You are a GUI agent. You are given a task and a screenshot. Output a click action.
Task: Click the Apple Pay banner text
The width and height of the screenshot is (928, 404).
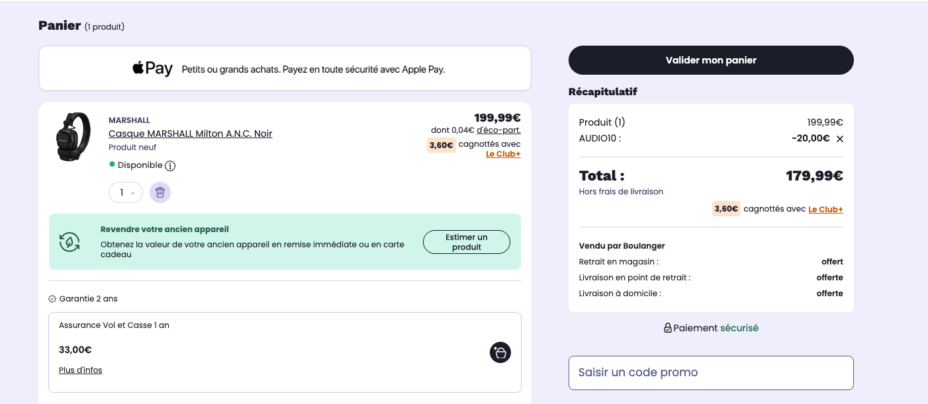313,69
